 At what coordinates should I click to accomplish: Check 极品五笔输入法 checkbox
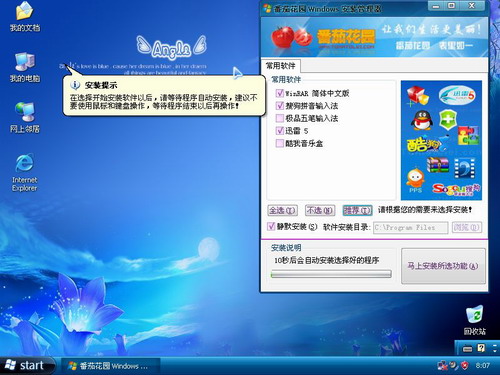[x=280, y=118]
